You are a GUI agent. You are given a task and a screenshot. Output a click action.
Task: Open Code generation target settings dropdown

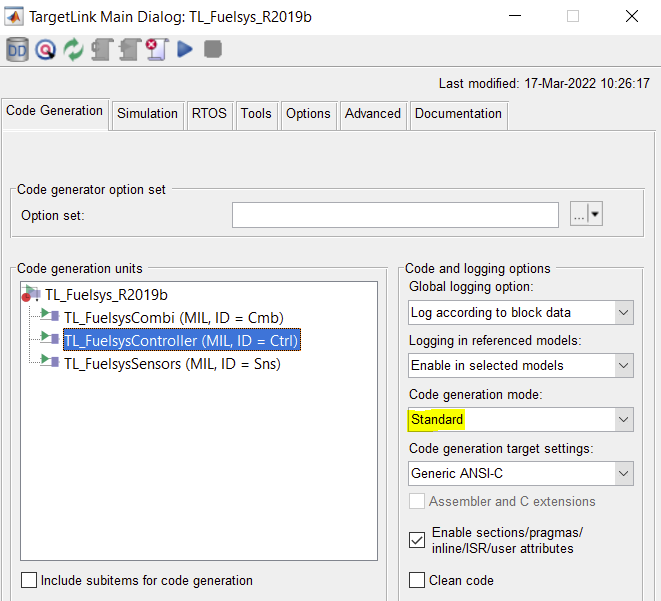(521, 473)
